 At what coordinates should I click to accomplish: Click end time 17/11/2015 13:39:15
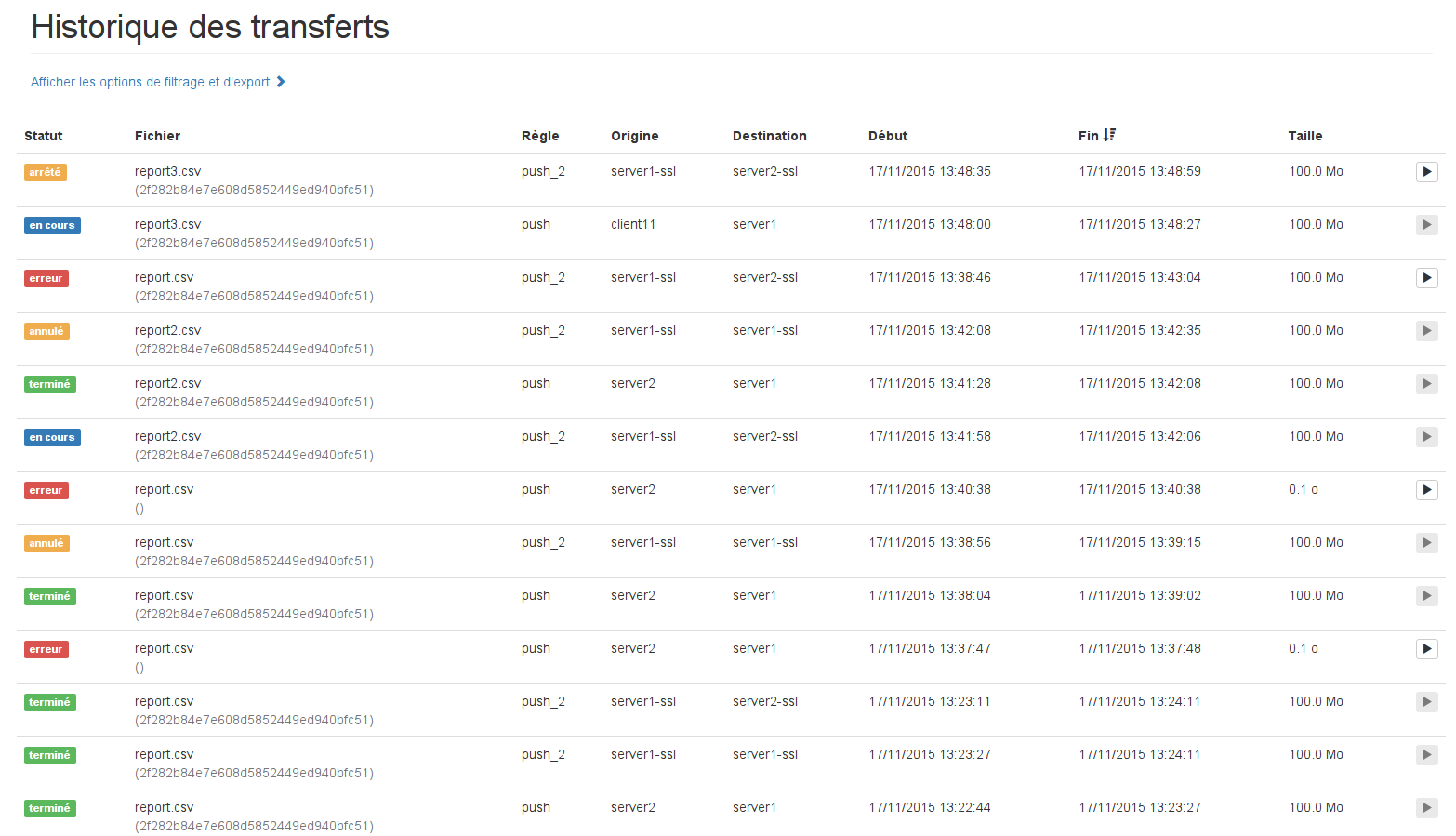[1140, 542]
